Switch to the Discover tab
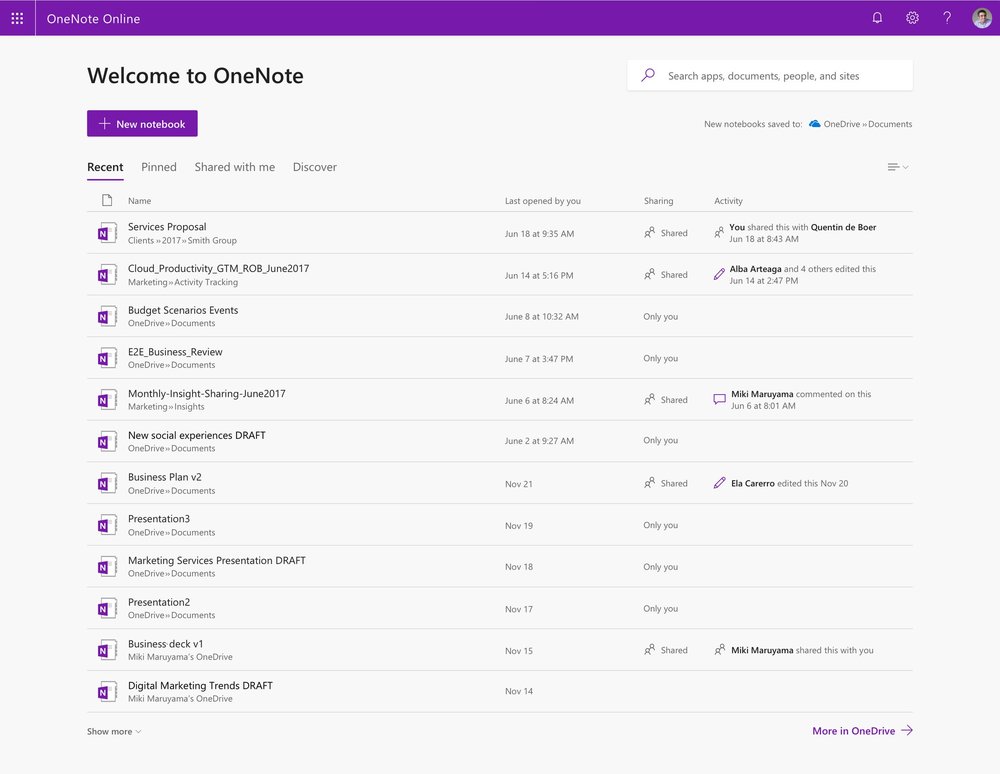Image resolution: width=1000 pixels, height=774 pixels. point(314,167)
